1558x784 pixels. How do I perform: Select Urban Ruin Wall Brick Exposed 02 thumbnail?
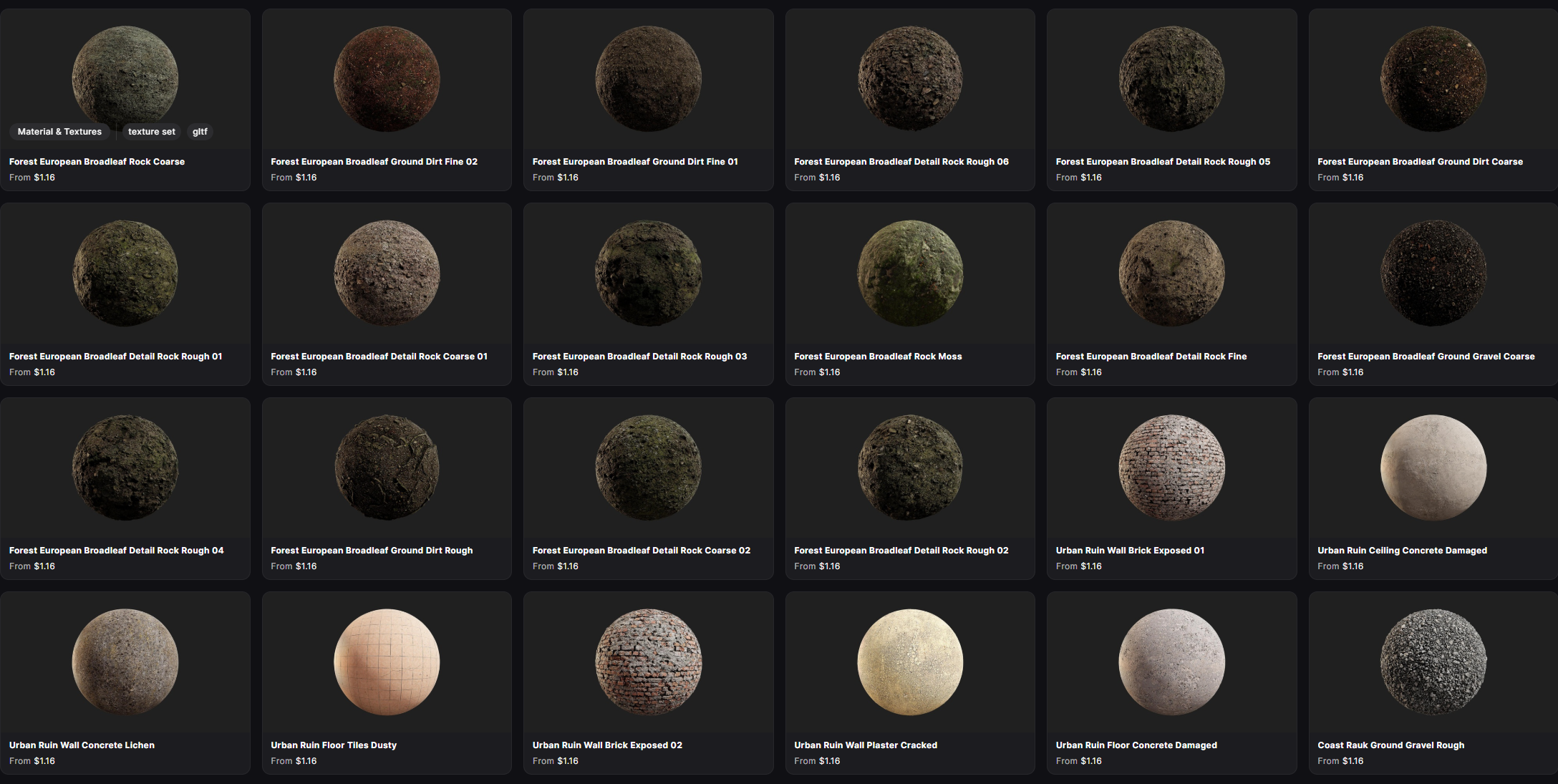(648, 662)
